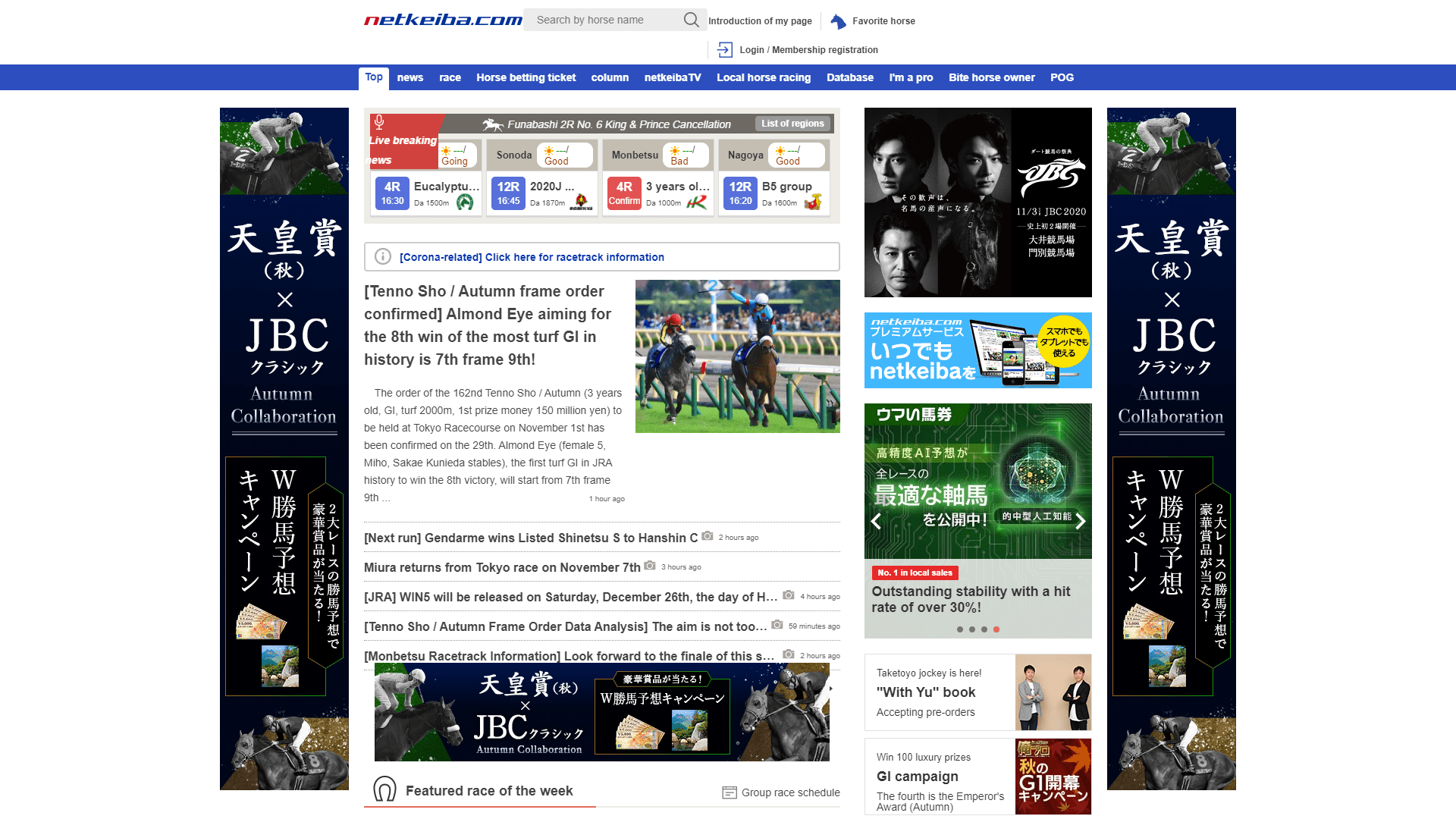The width and height of the screenshot is (1456, 819).
Task: Open Monbetsu 4R Confirm race entry
Action: [x=624, y=193]
